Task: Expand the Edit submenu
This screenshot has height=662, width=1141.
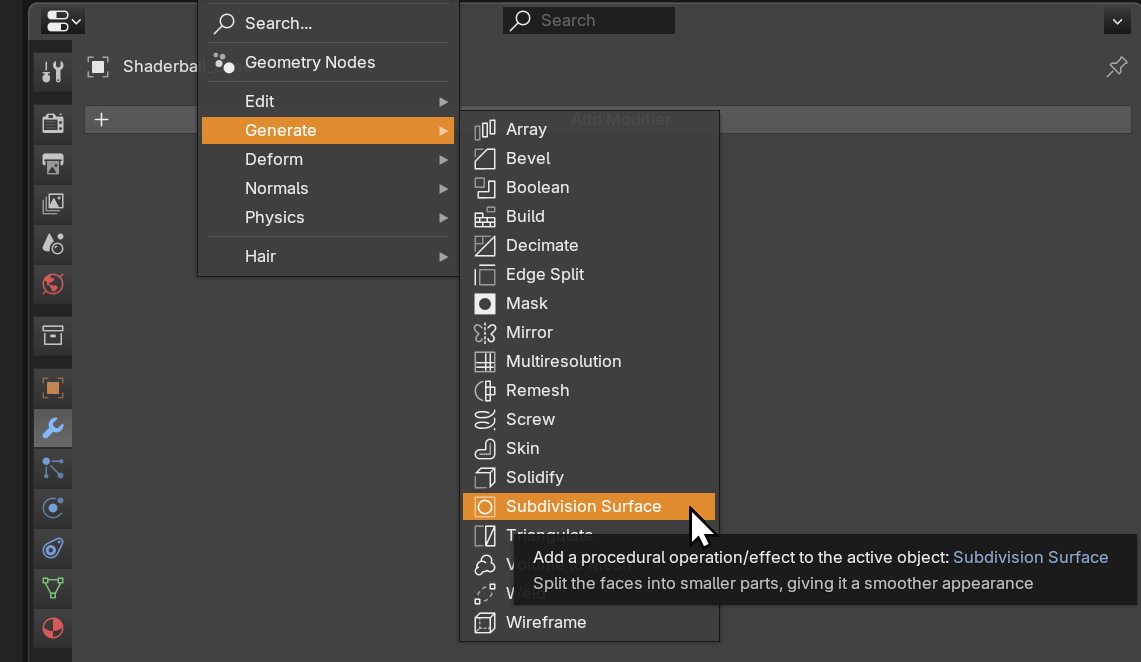Action: click(328, 101)
